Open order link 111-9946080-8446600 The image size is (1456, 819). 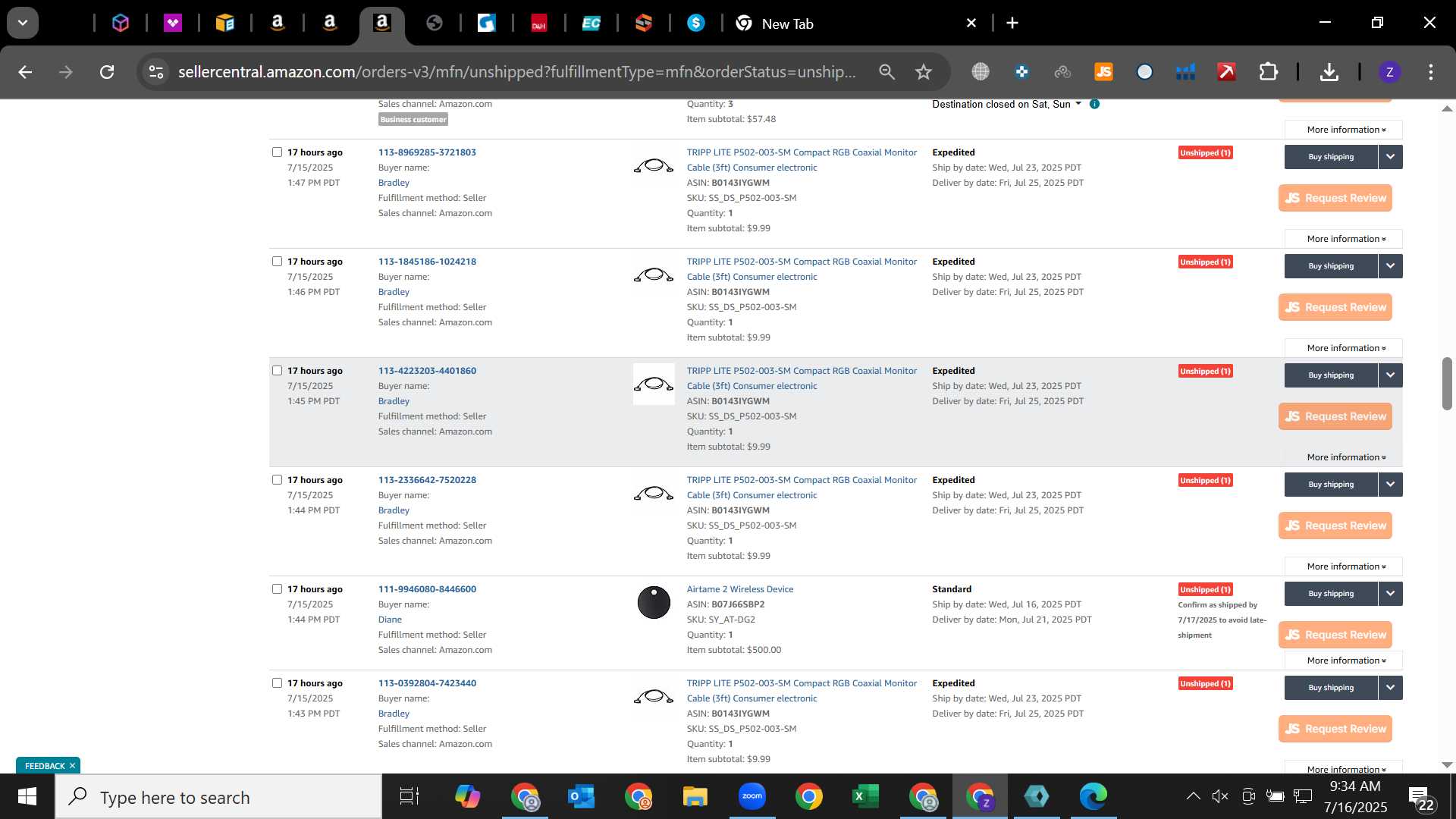427,589
